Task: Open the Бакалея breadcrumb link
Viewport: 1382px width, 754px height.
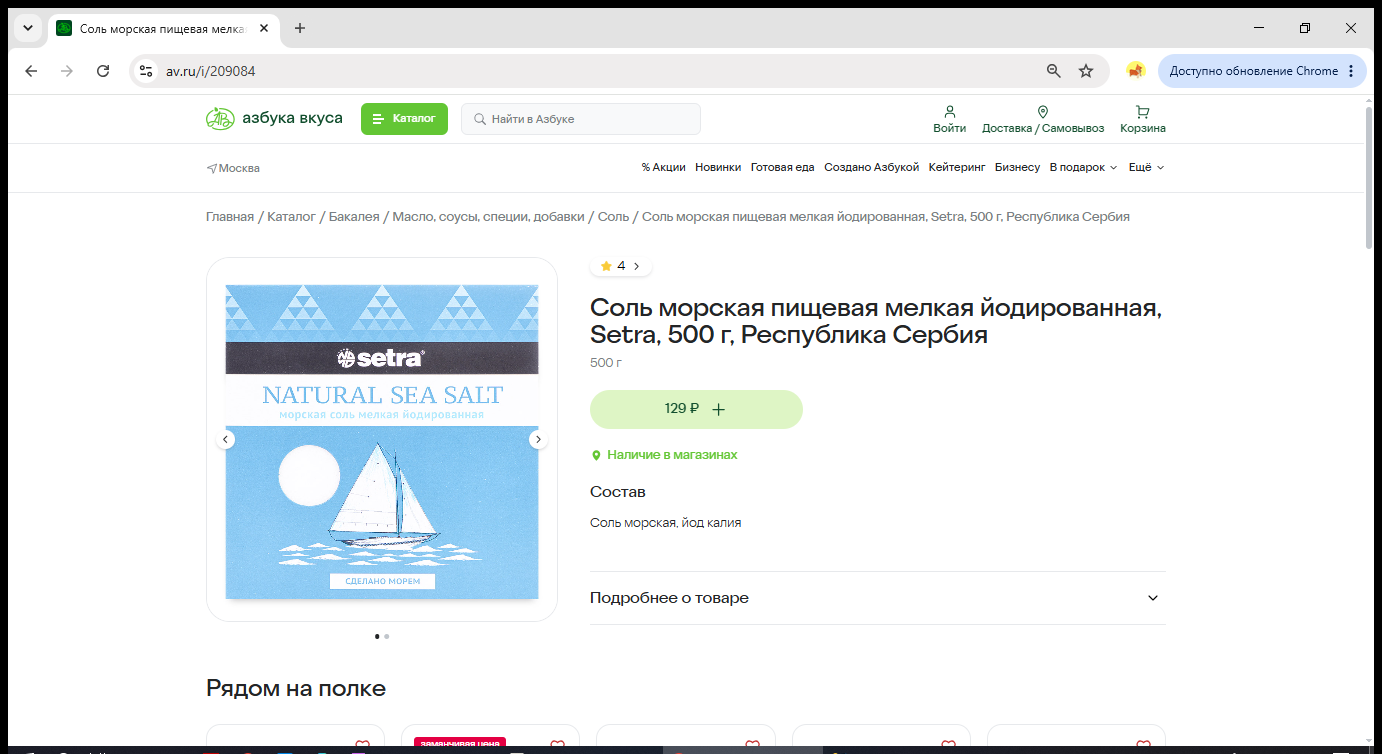Action: 354,217
